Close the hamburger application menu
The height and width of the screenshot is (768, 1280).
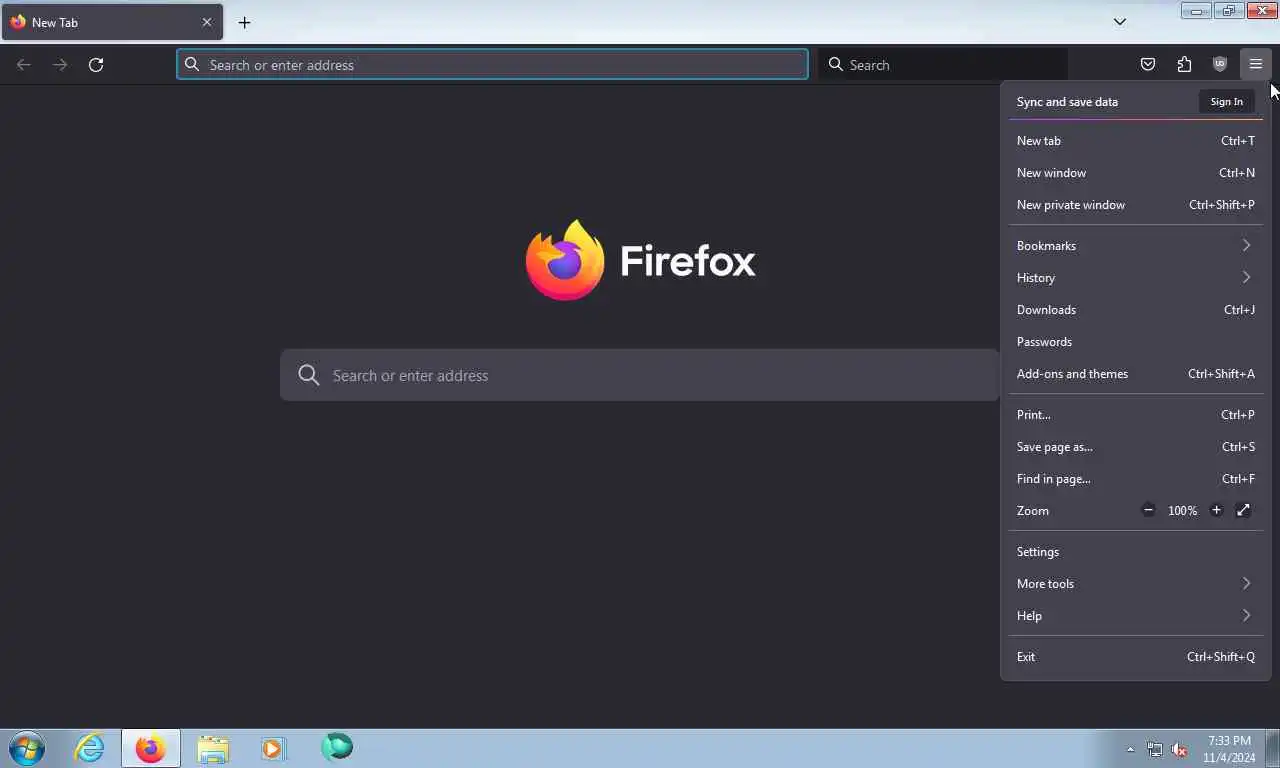coord(1256,65)
